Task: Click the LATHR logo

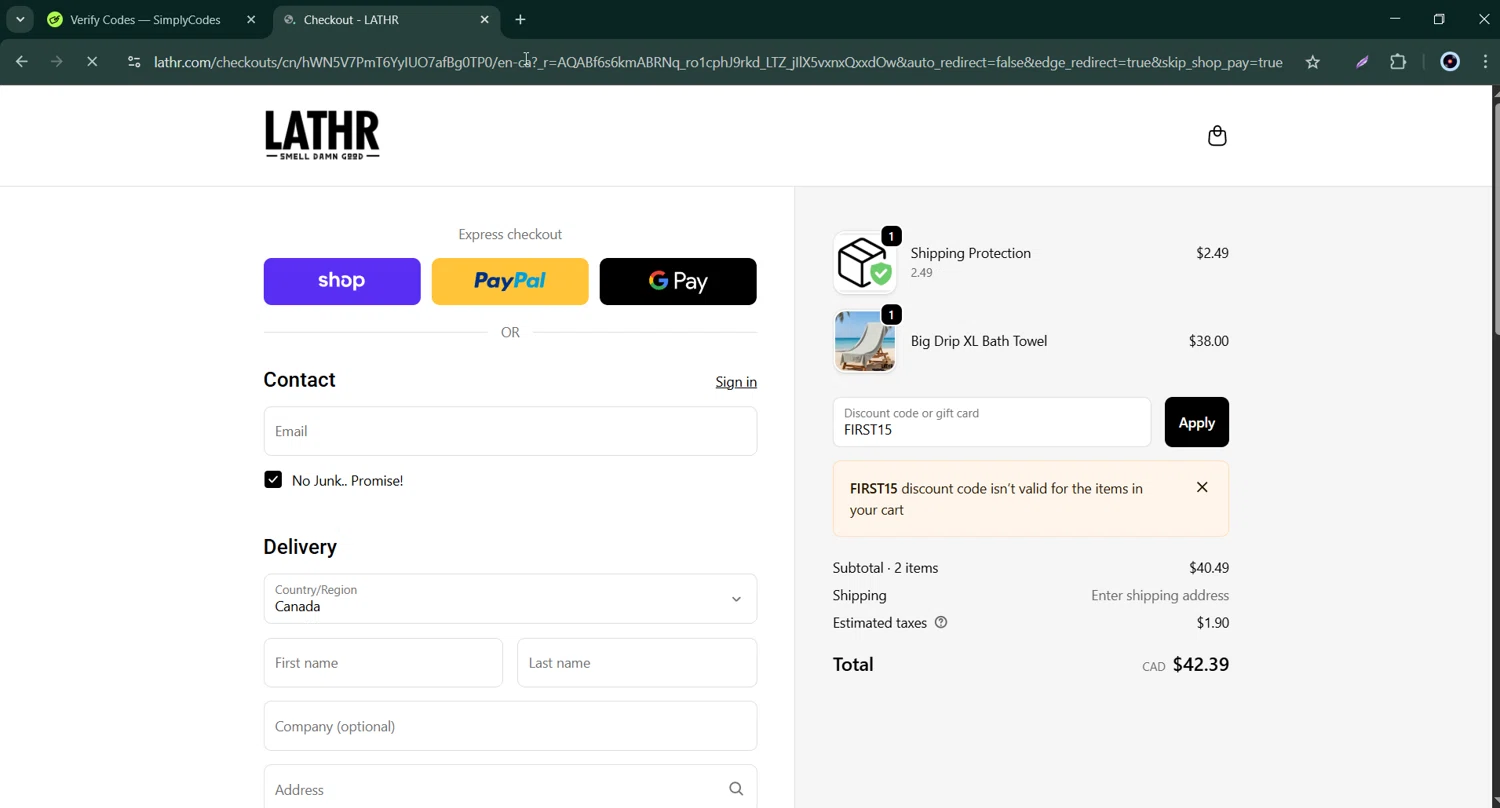Action: (322, 135)
